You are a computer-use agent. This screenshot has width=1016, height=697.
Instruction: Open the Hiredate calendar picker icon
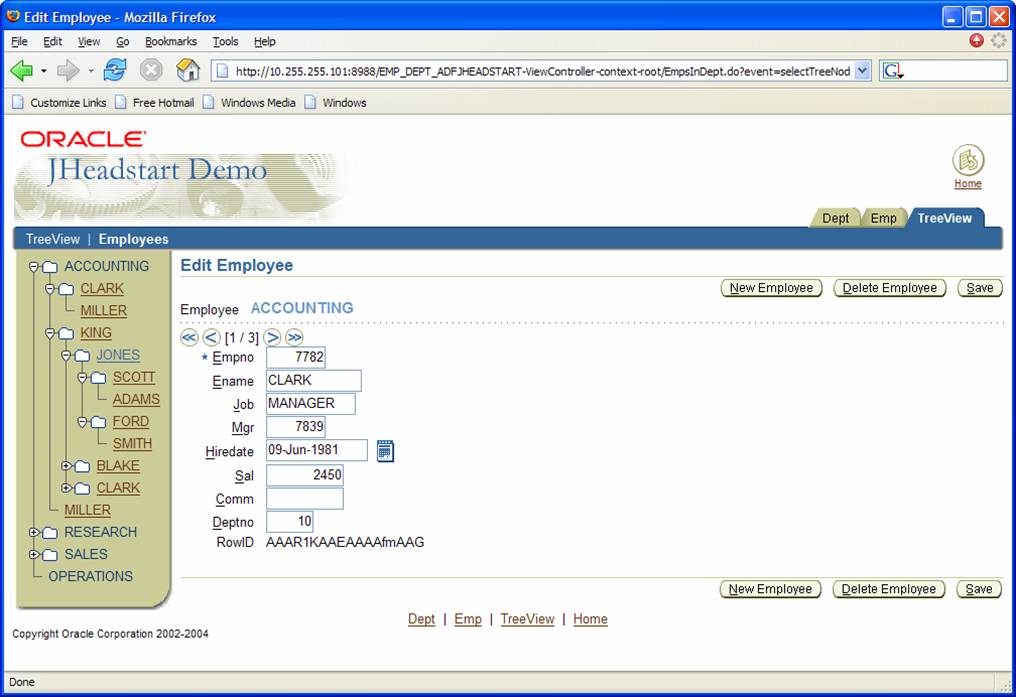click(385, 451)
